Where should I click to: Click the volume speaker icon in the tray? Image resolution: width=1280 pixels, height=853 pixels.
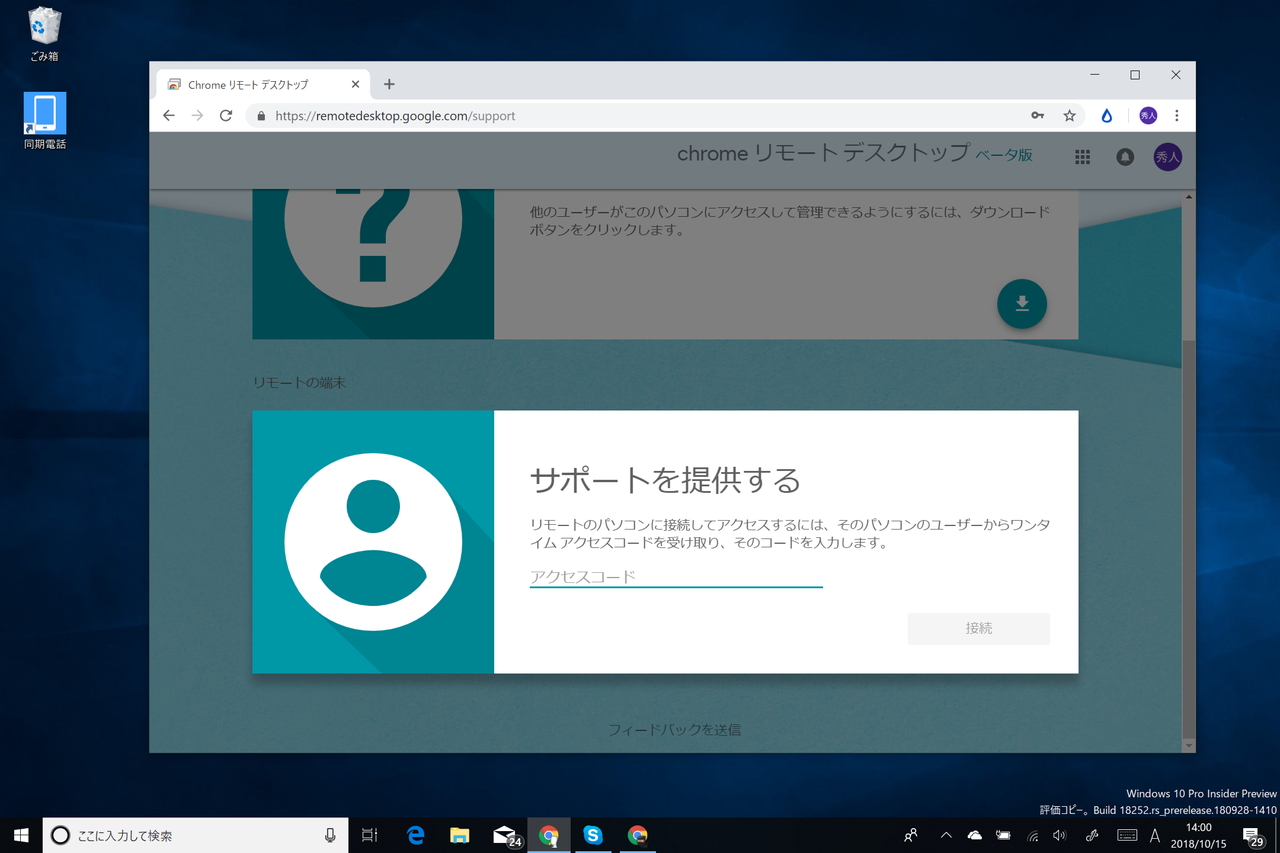pyautogui.click(x=1060, y=835)
